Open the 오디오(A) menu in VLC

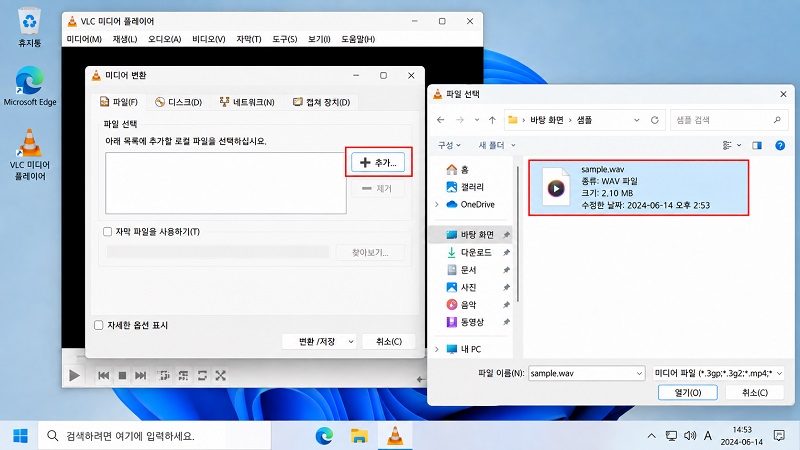(164, 39)
